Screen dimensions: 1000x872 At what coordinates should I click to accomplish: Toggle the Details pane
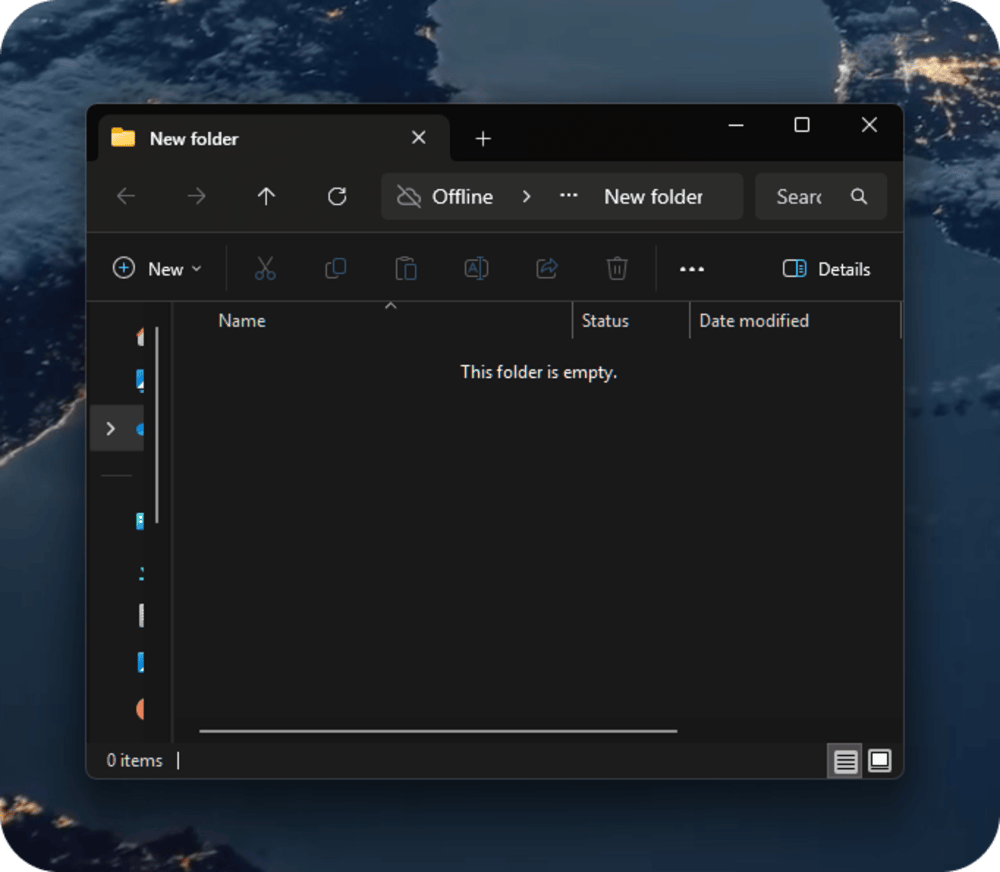point(826,269)
